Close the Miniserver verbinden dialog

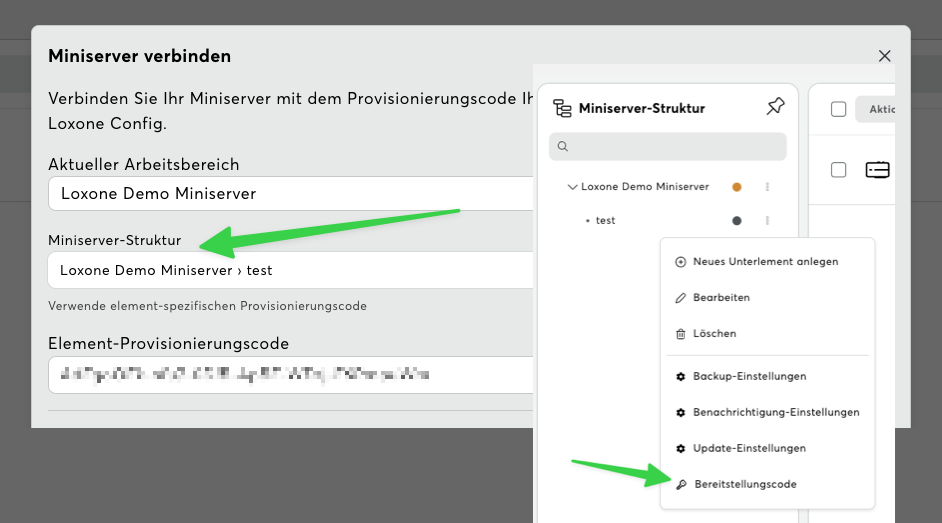[884, 56]
